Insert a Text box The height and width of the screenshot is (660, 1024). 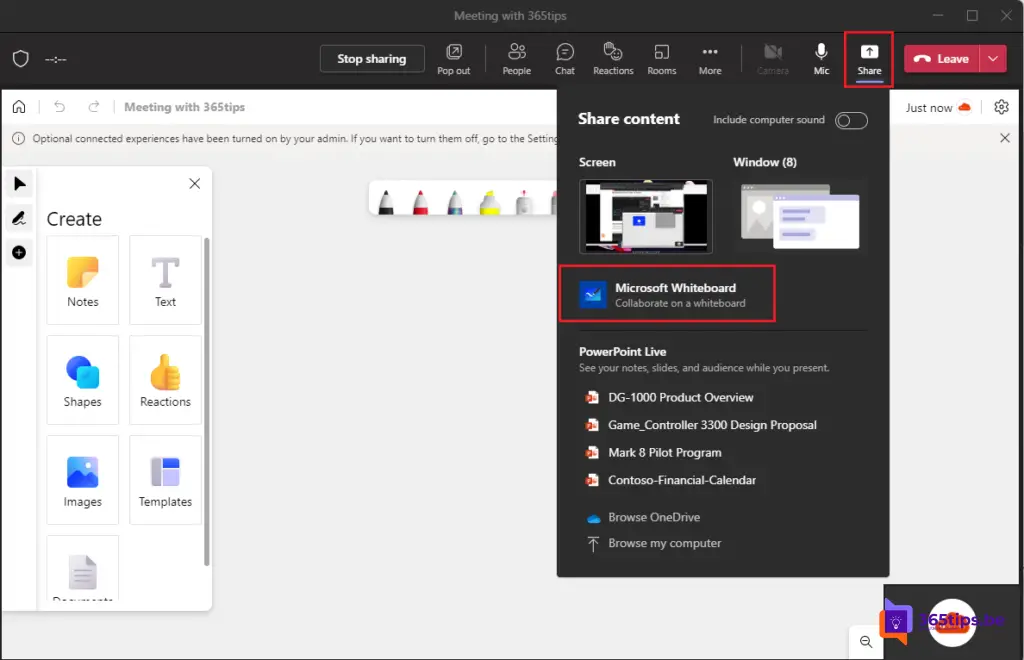pos(165,280)
